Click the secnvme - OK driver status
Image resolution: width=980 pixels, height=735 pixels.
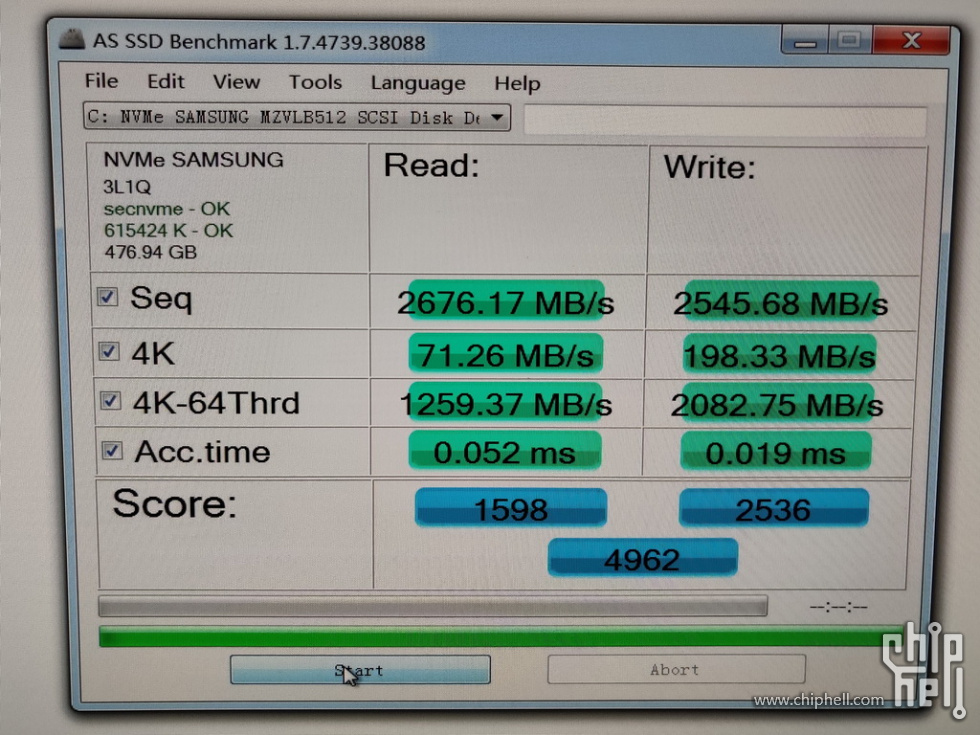[x=167, y=209]
